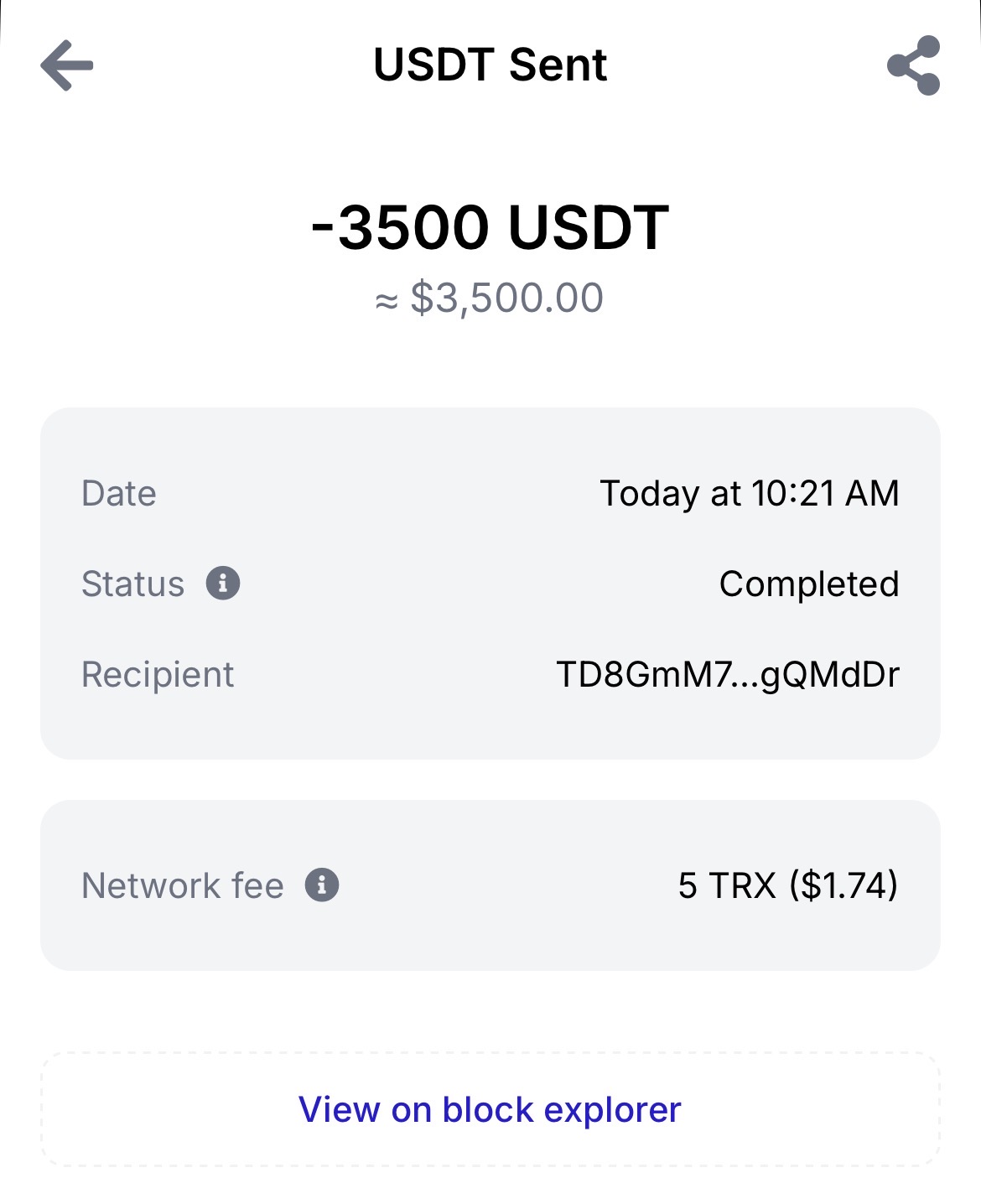981x1204 pixels.
Task: Go back using the left arrow
Action: coord(67,65)
